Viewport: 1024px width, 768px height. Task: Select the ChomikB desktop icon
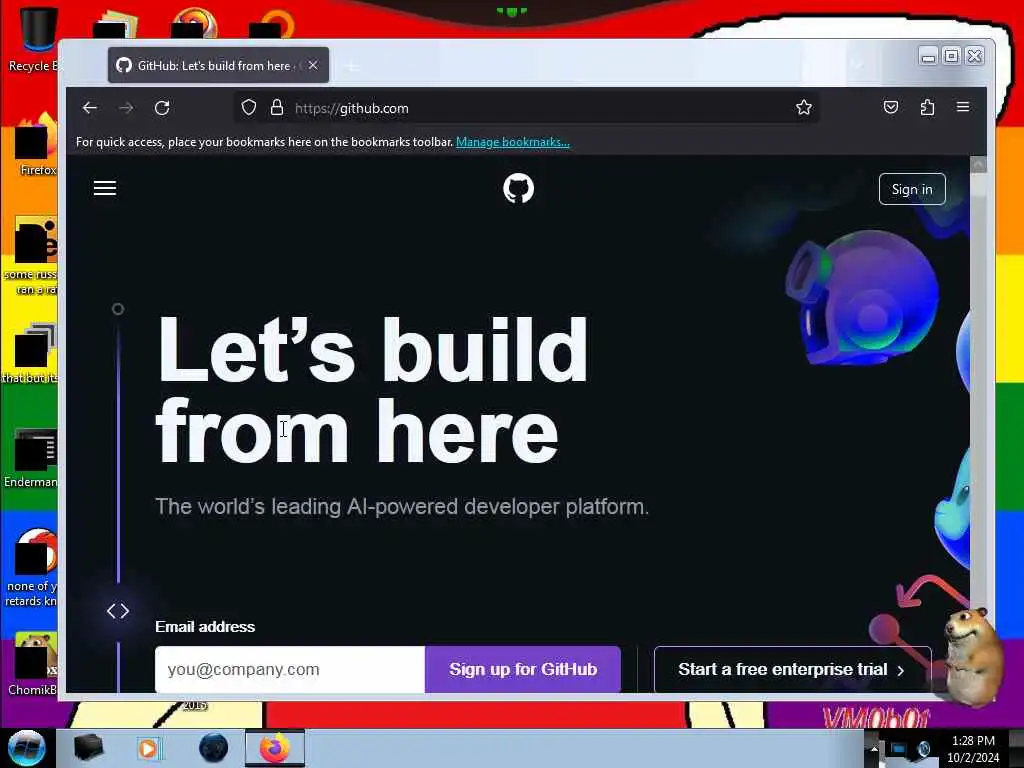click(x=33, y=665)
